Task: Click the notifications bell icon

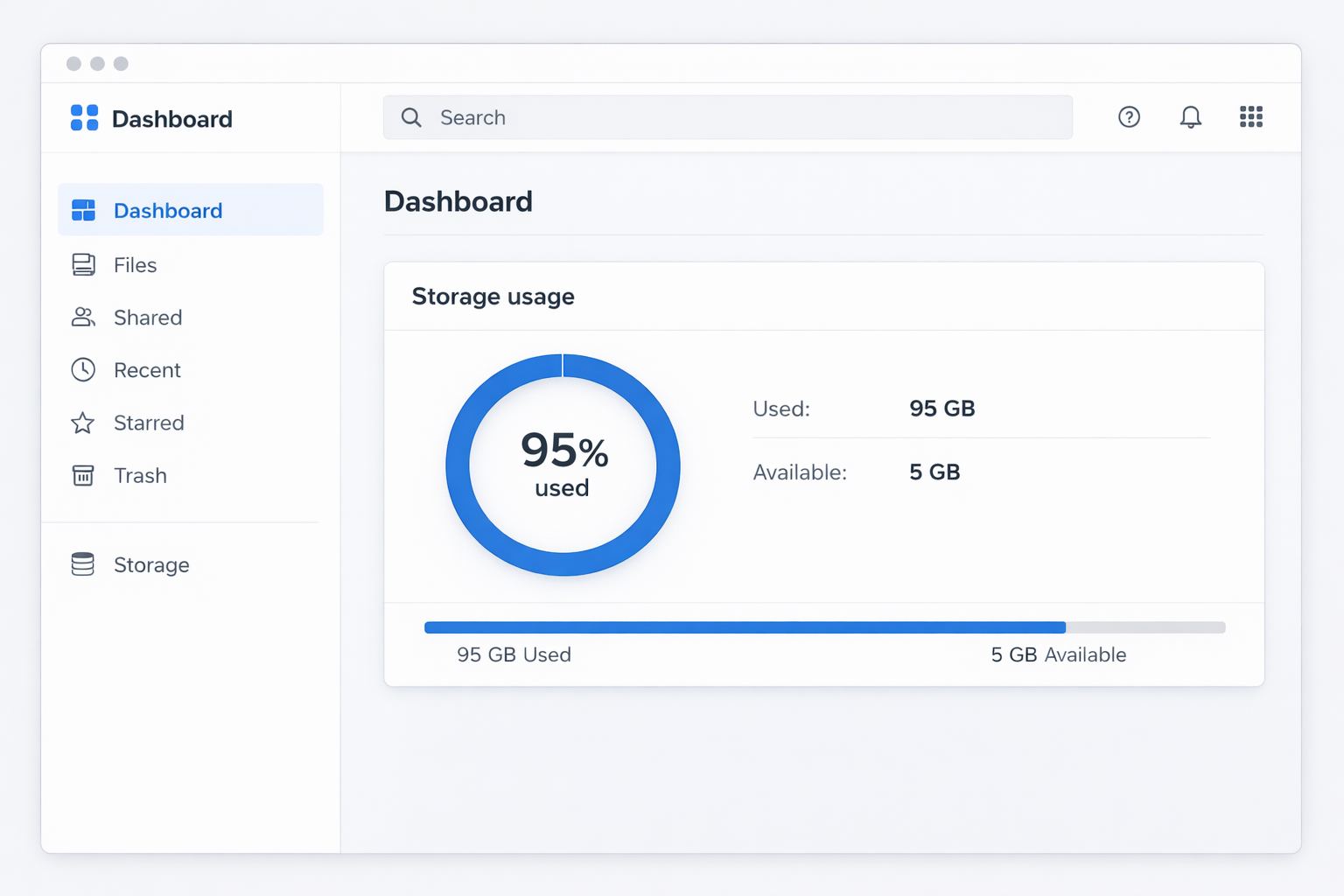Action: 1190,117
